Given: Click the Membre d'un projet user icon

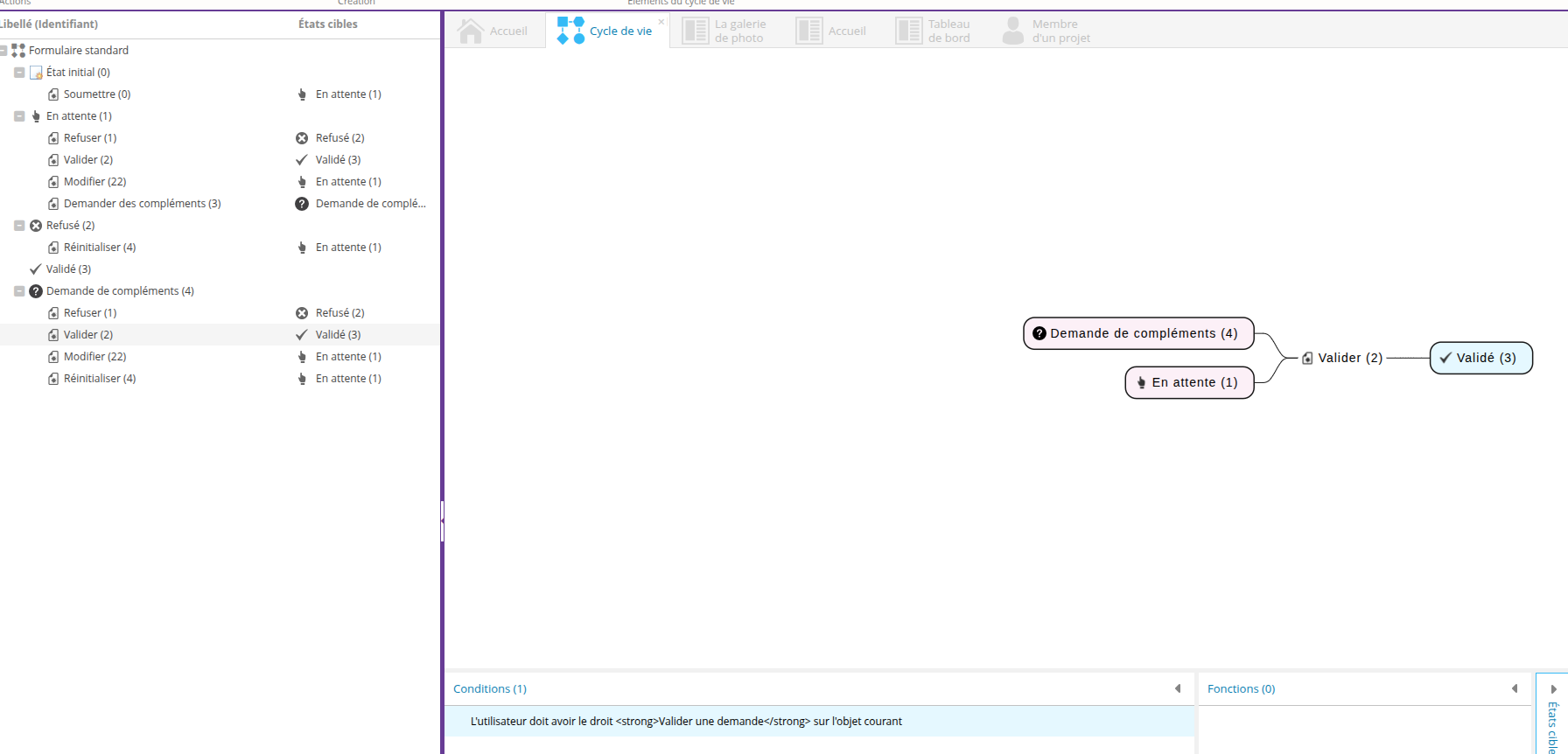Looking at the screenshot, I should tap(1013, 31).
